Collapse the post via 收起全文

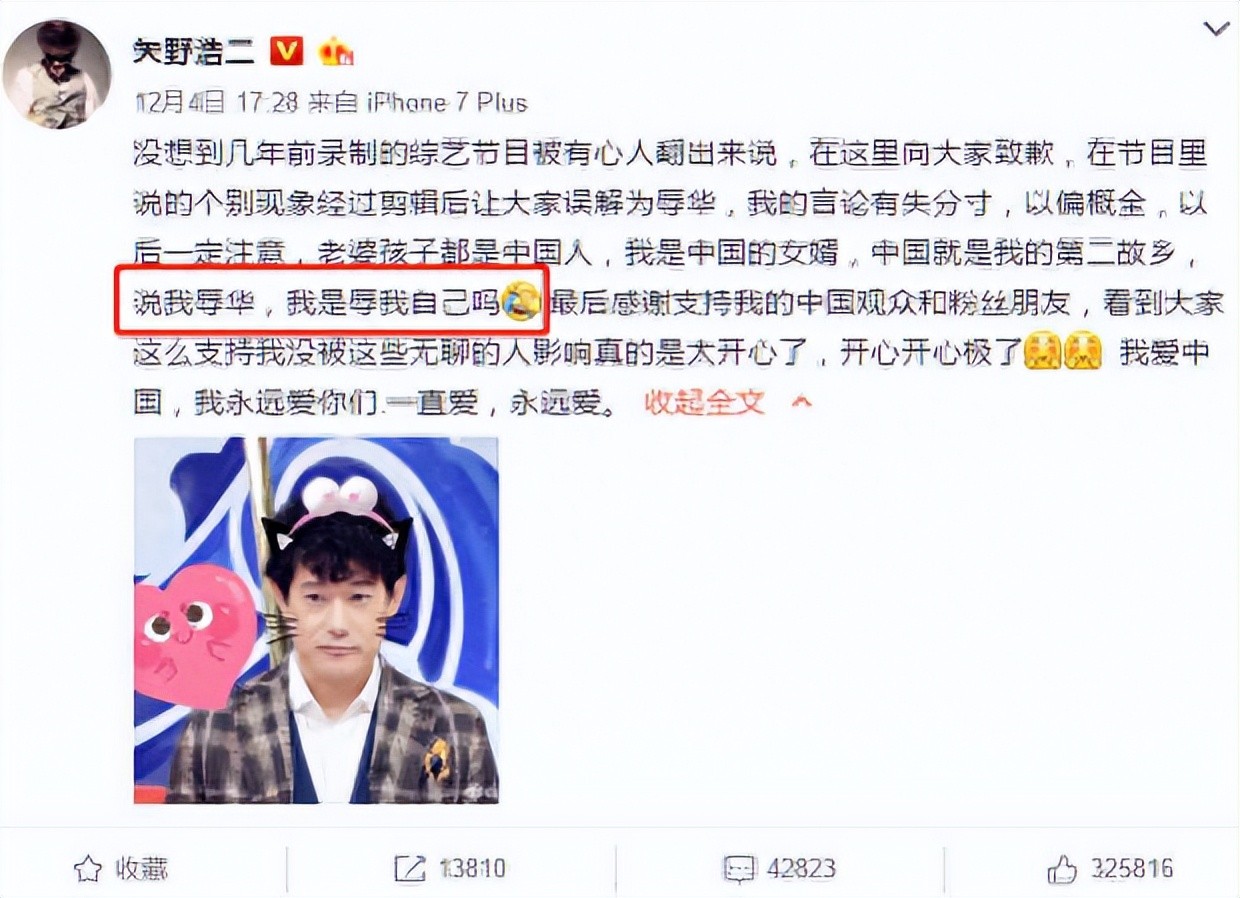(x=704, y=402)
